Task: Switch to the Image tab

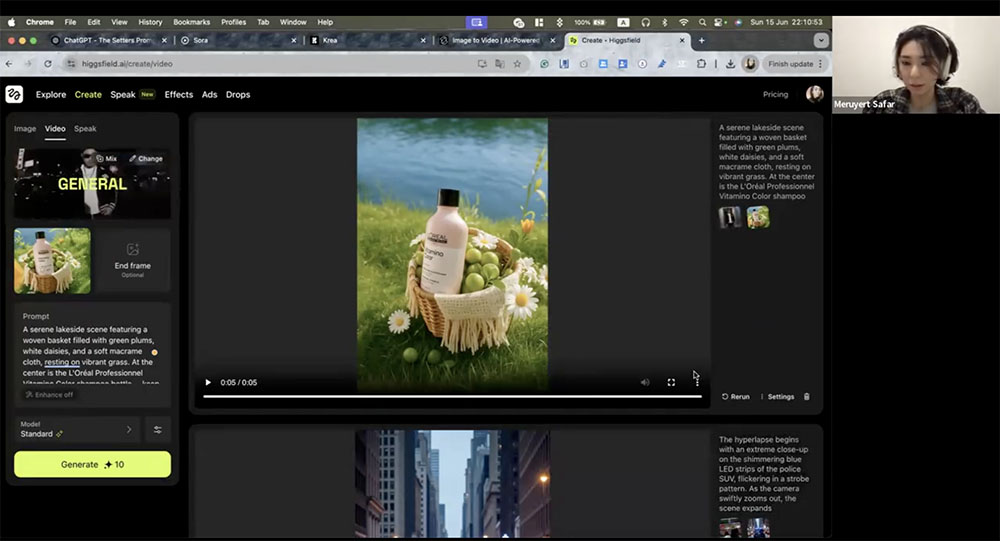Action: (x=25, y=129)
